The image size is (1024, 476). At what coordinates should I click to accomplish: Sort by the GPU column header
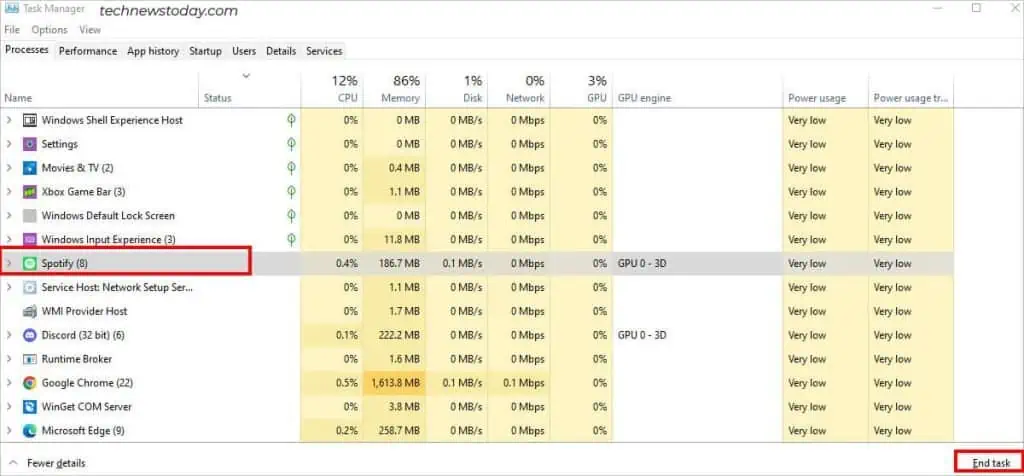click(x=581, y=89)
